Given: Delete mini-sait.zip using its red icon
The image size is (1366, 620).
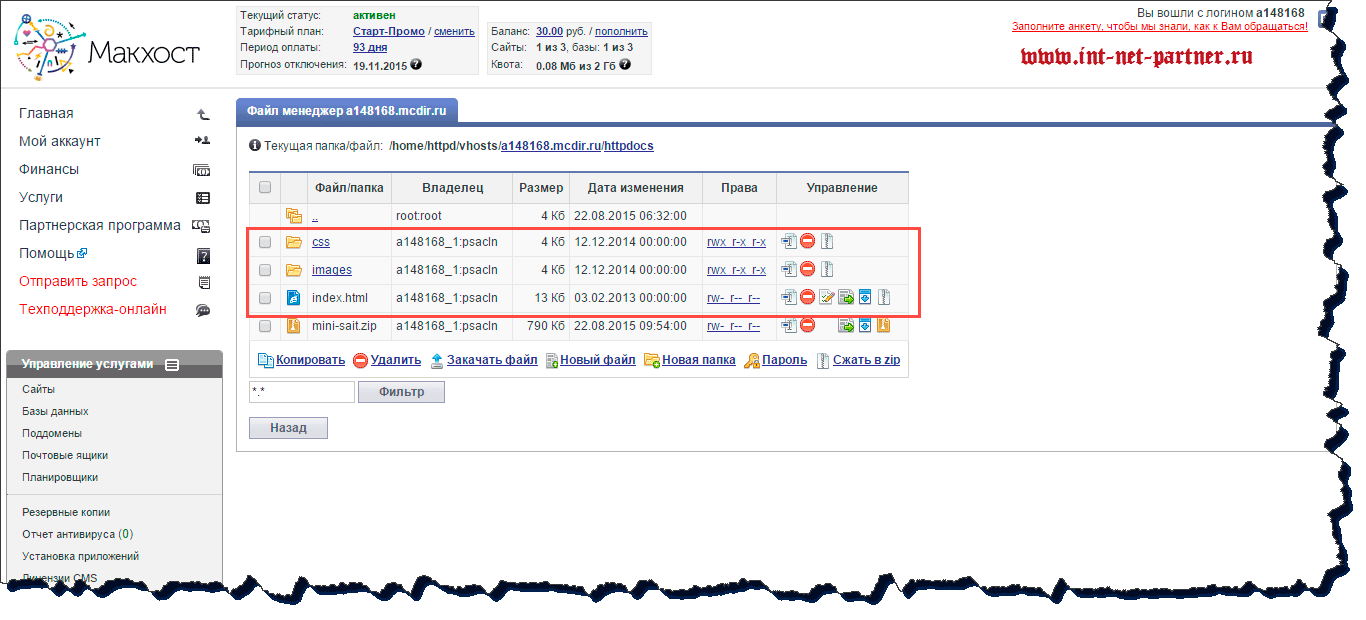Looking at the screenshot, I should coord(807,325).
